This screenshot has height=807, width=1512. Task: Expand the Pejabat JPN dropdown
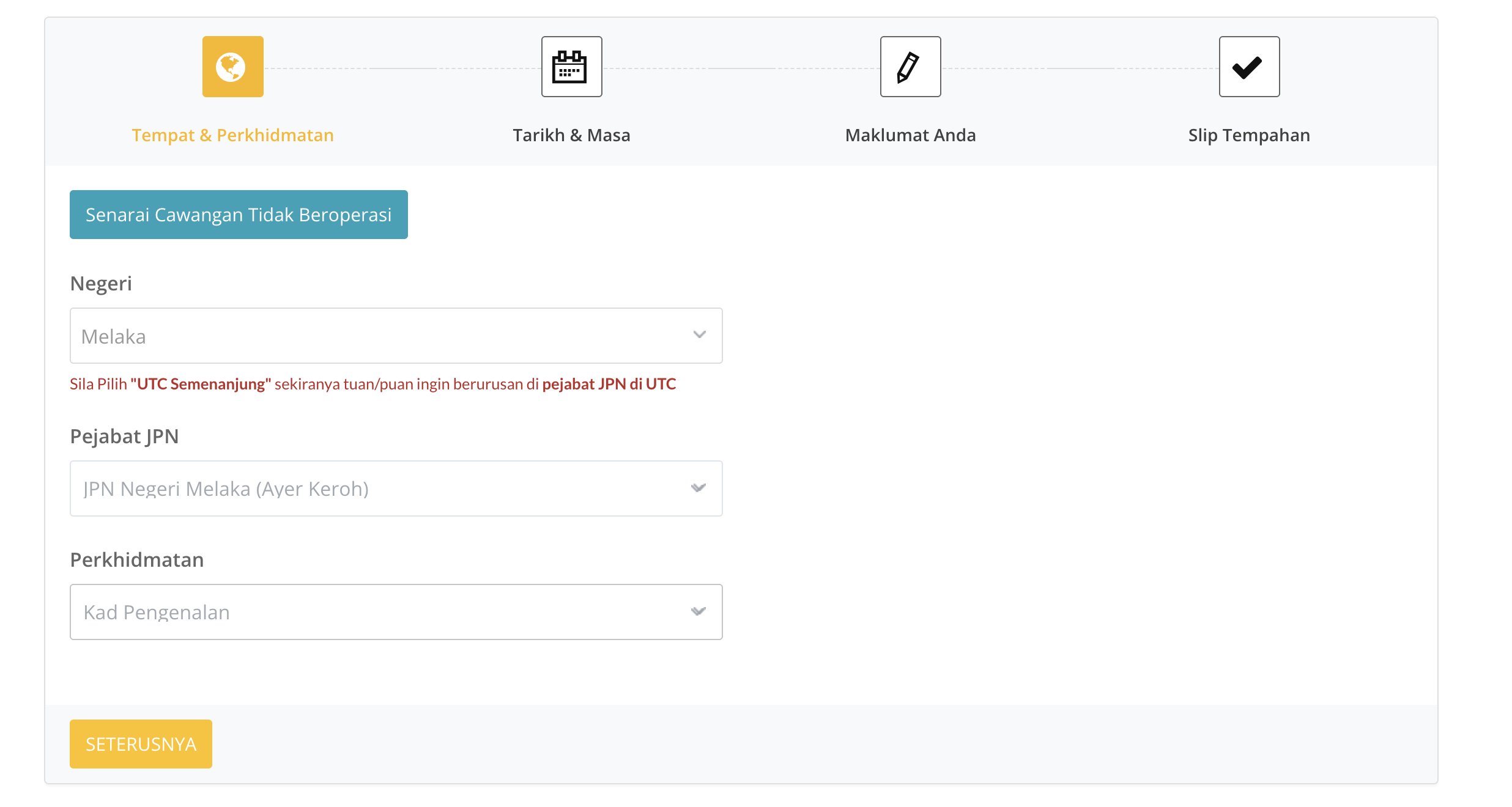coord(396,488)
